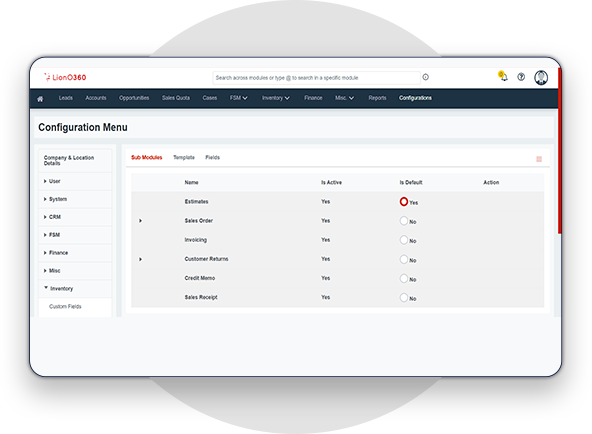Click the Name column header

[191, 183]
